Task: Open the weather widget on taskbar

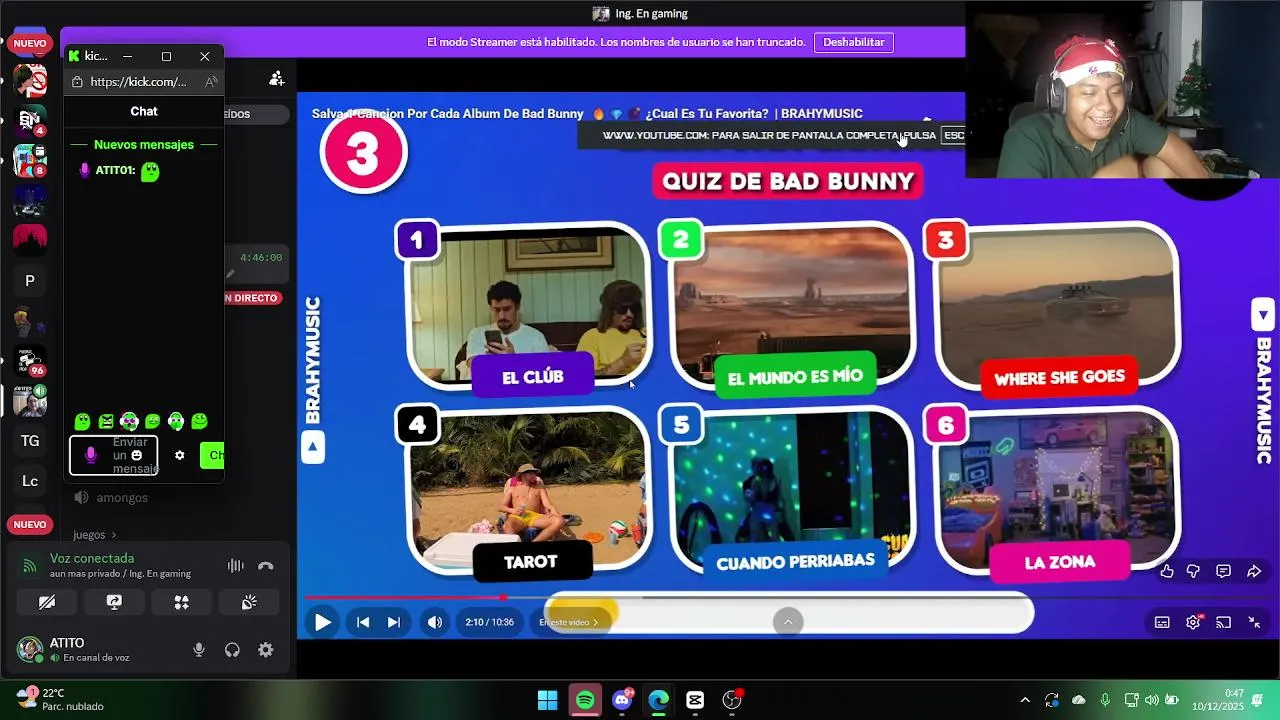Action: 60,699
